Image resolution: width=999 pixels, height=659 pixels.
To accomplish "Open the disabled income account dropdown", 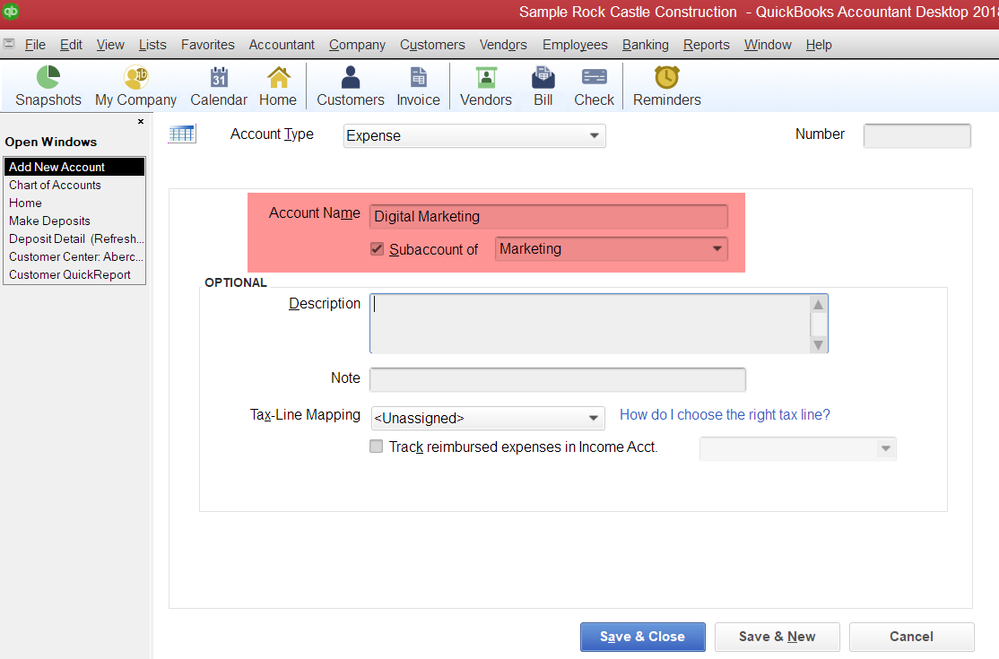I will [798, 448].
